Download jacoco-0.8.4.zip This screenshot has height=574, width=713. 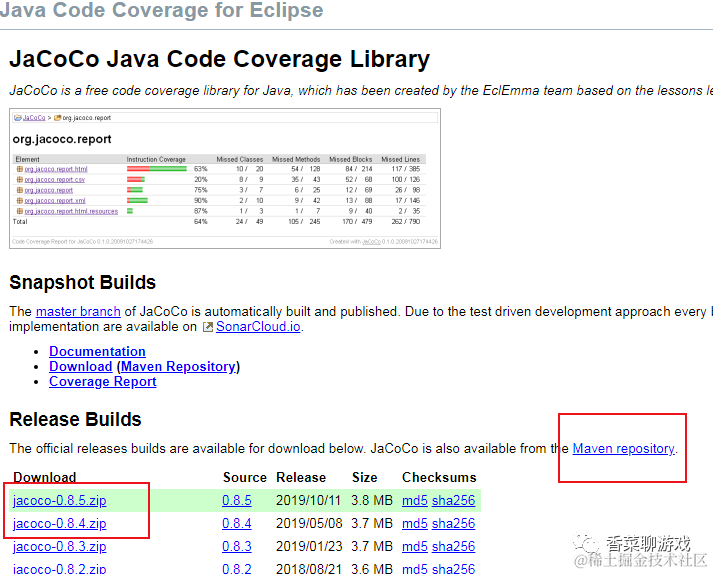(60, 524)
